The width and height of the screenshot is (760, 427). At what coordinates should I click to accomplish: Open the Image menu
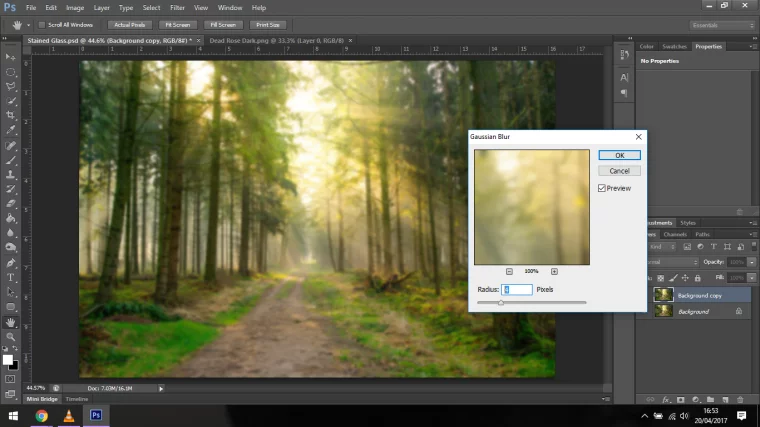[75, 8]
